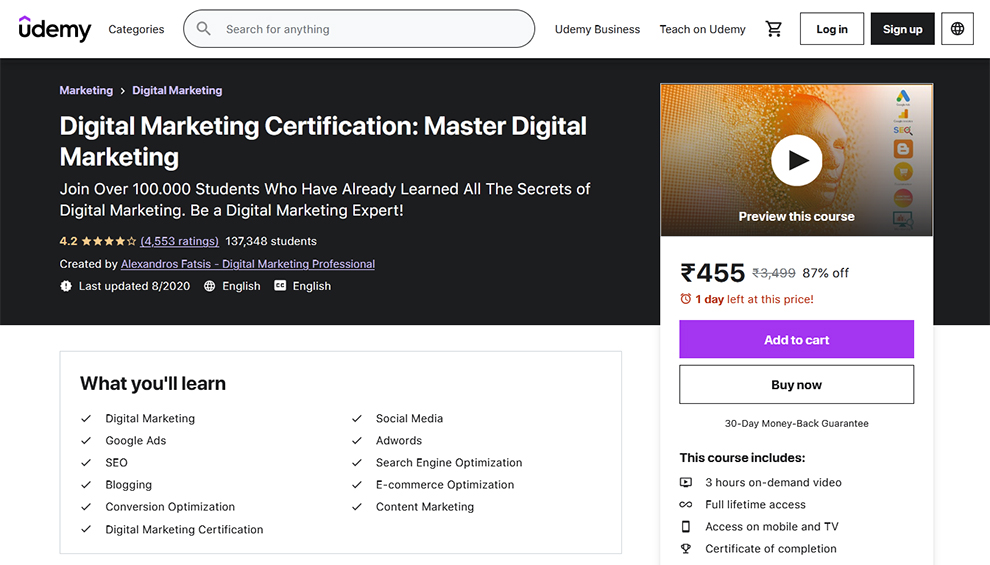Viewport: 990px width, 565px height.
Task: Click 'Access on mobile and TV' text
Action: [x=772, y=526]
